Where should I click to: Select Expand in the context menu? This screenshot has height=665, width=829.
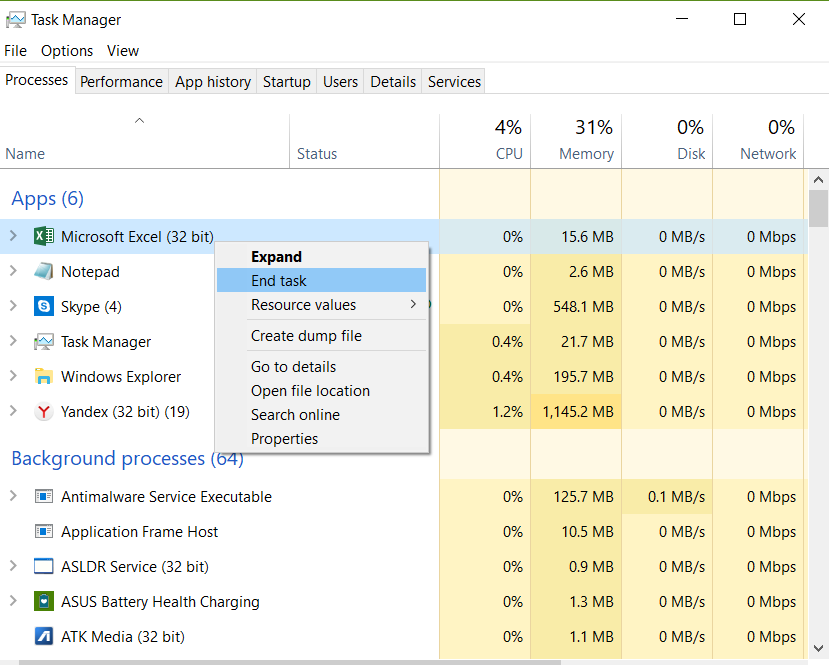coord(321,256)
